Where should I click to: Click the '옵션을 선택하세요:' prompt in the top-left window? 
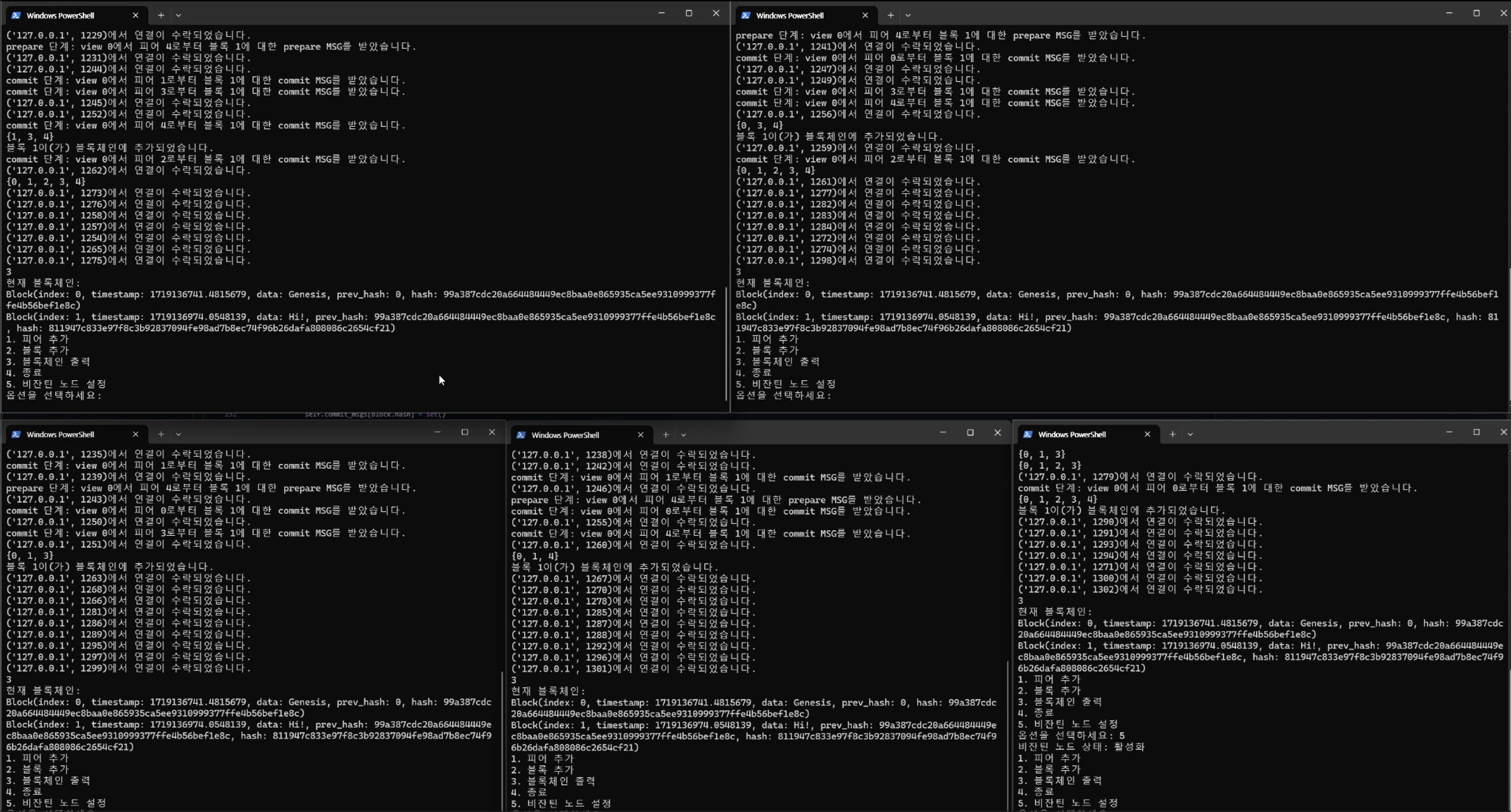pyautogui.click(x=54, y=395)
